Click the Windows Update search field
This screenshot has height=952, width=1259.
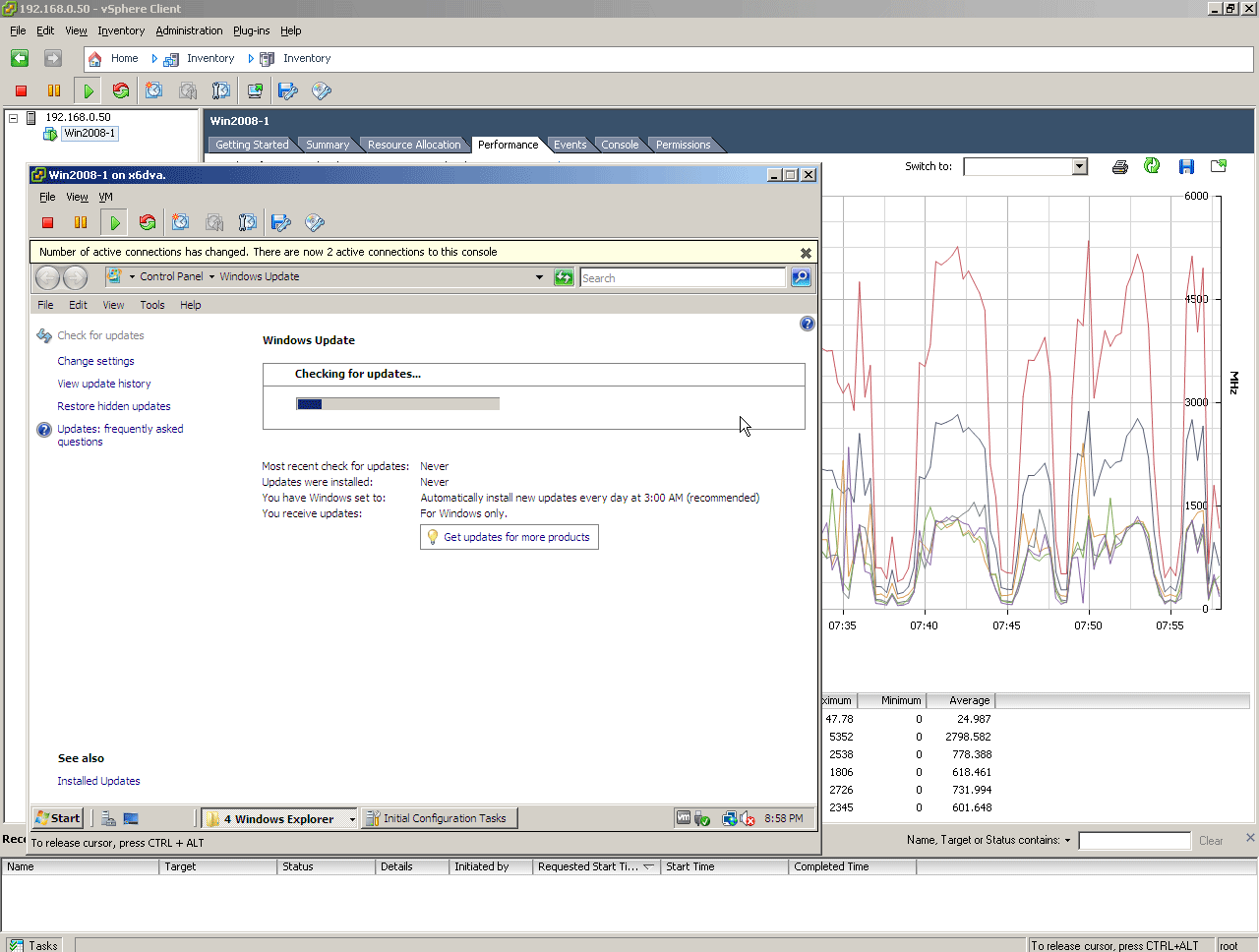pos(684,278)
